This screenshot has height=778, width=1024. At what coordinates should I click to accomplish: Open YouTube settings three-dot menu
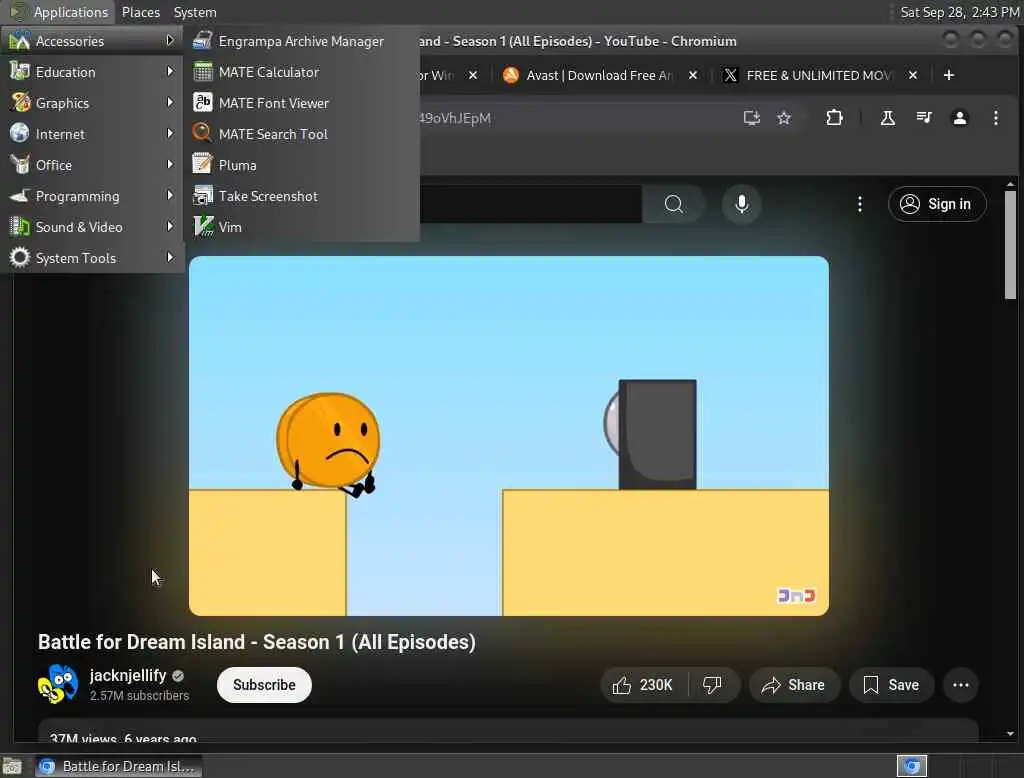pyautogui.click(x=859, y=204)
